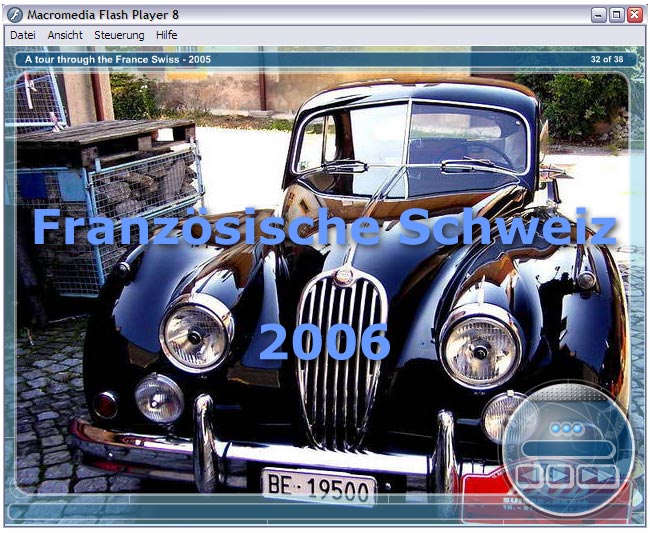Maximize the Flash Player window

616,14
